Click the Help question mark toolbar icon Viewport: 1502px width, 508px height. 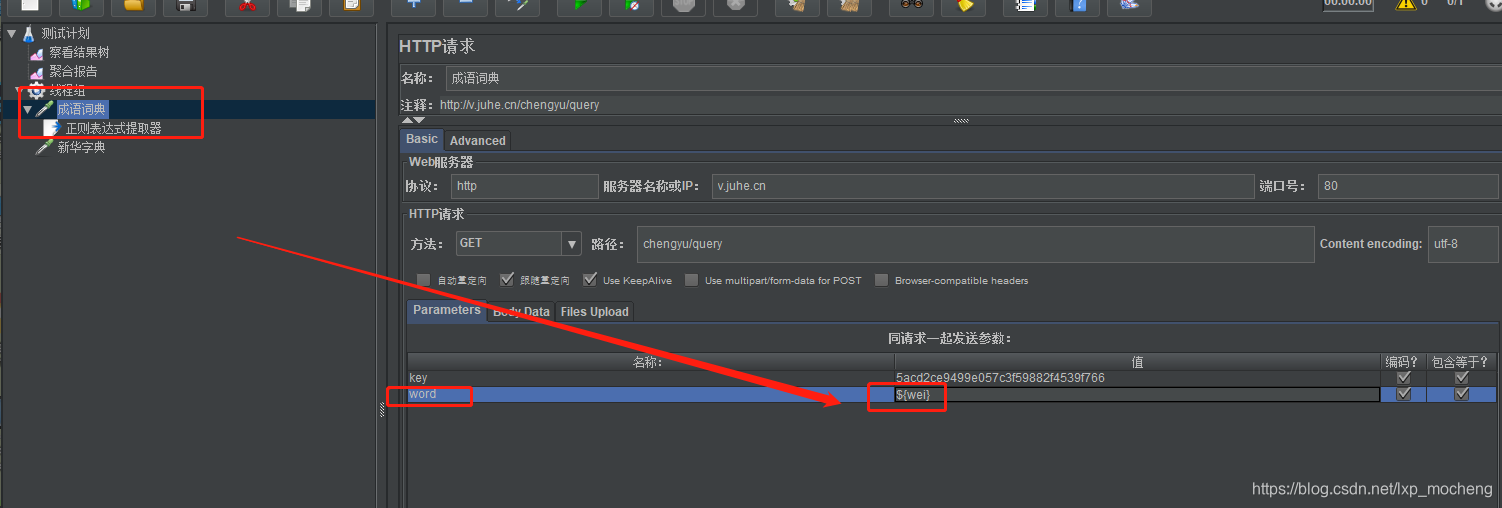[1077, 6]
